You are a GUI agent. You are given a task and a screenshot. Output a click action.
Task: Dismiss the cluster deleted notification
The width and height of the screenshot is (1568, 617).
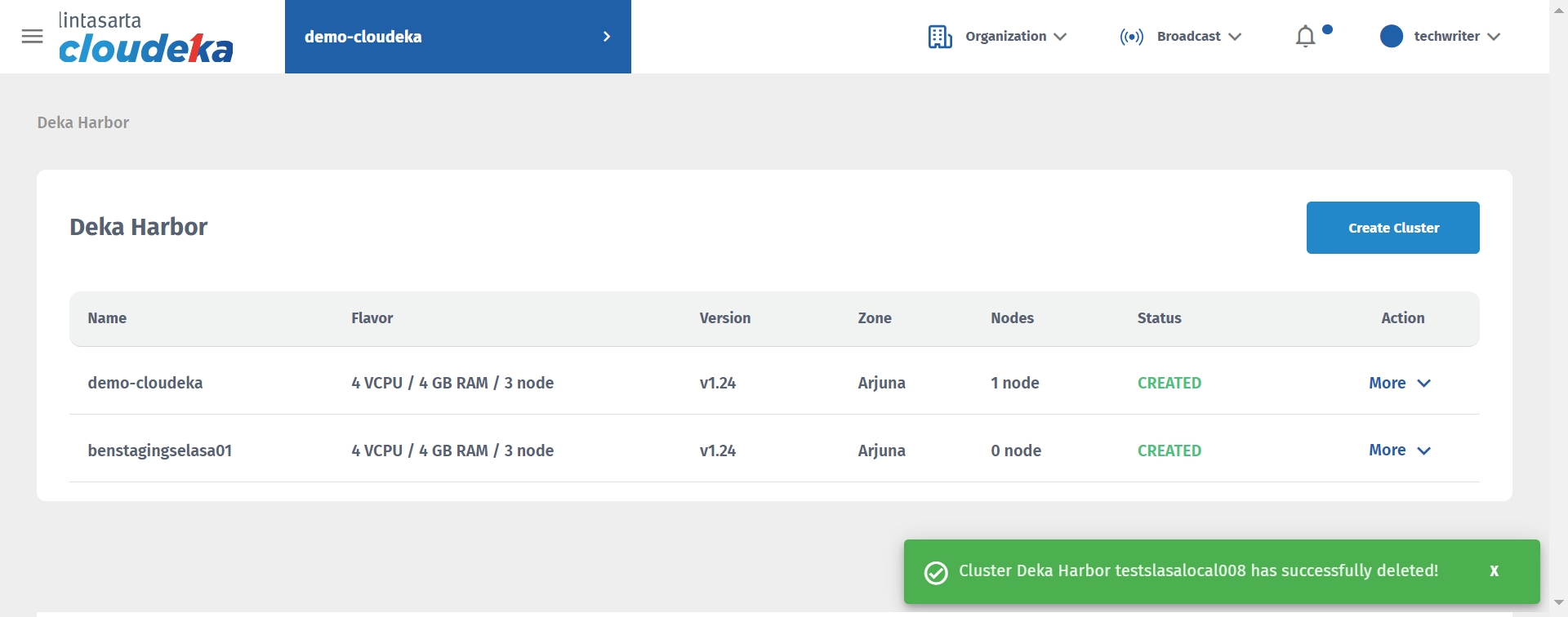click(x=1494, y=571)
